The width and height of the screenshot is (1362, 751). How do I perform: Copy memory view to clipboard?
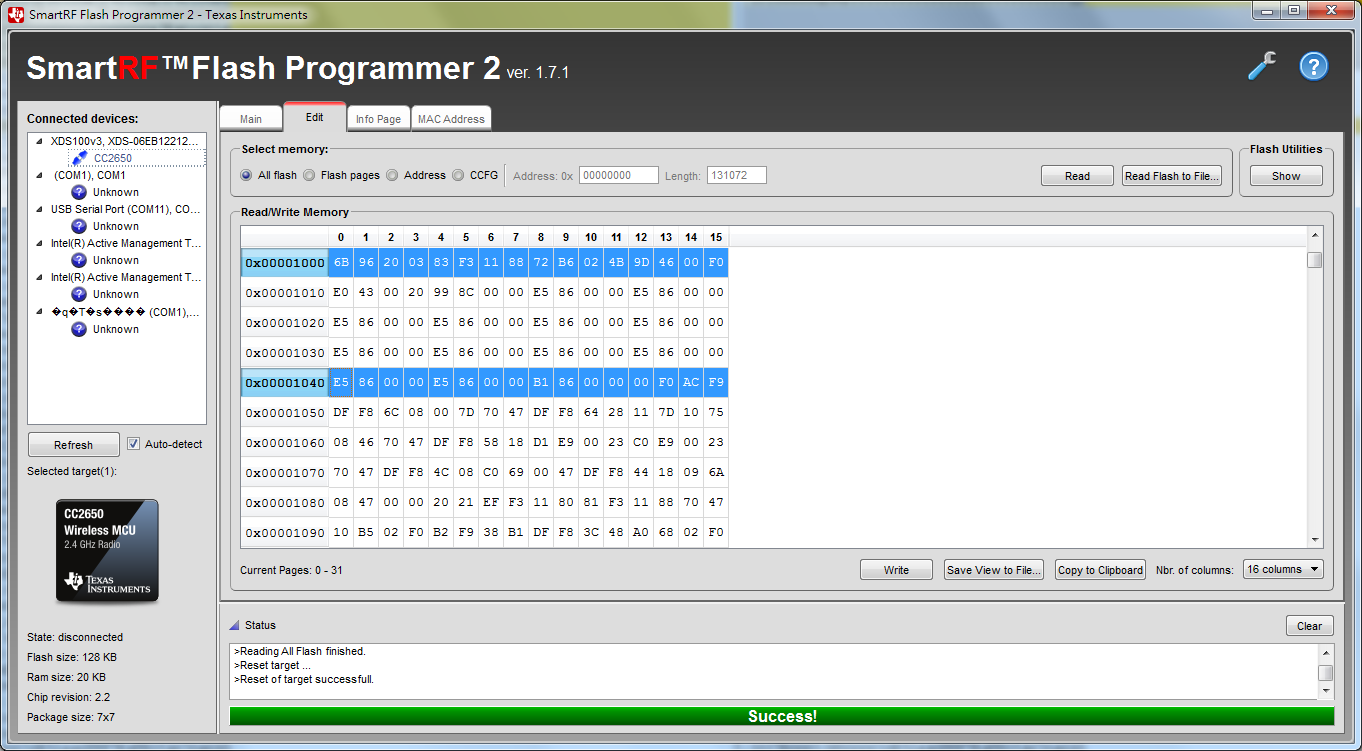tap(1100, 569)
